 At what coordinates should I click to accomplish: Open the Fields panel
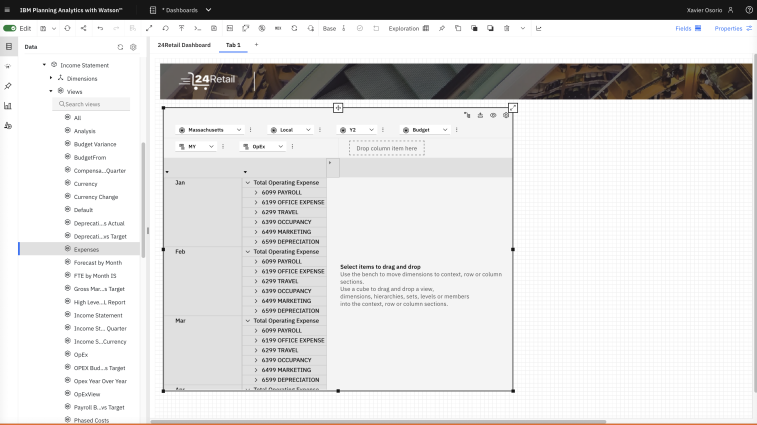point(688,28)
